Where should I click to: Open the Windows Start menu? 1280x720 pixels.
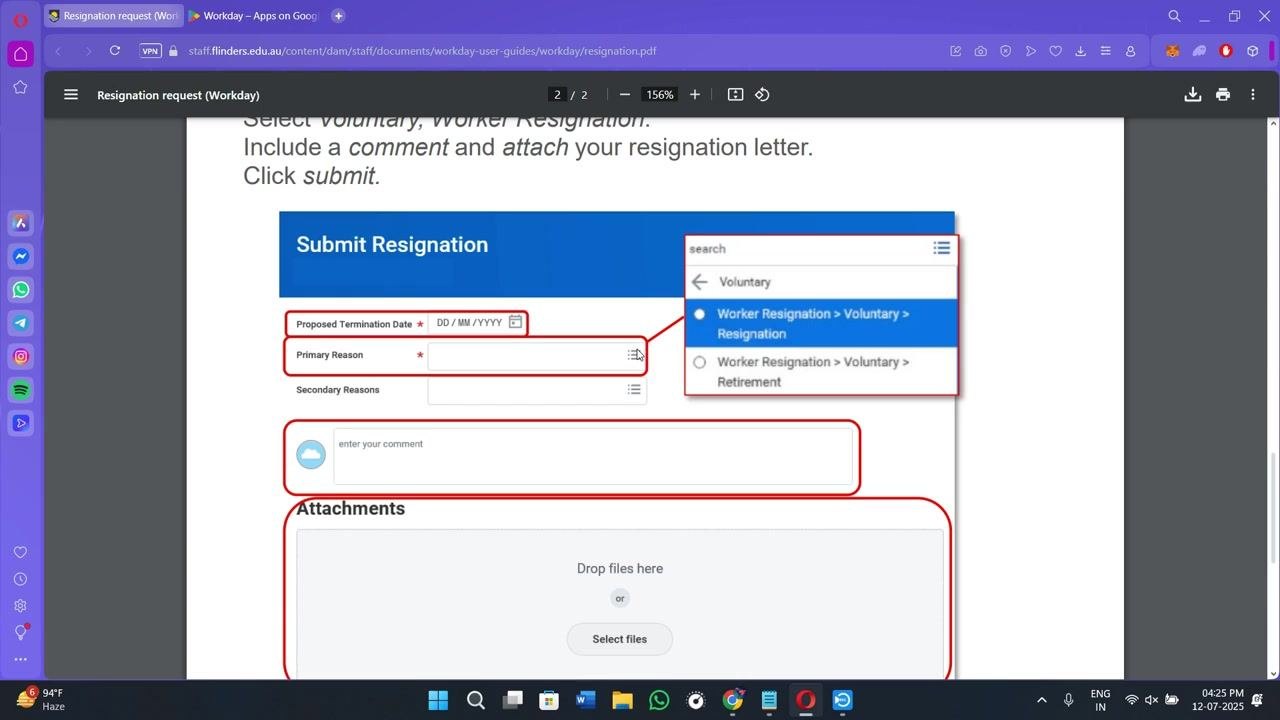coord(438,700)
